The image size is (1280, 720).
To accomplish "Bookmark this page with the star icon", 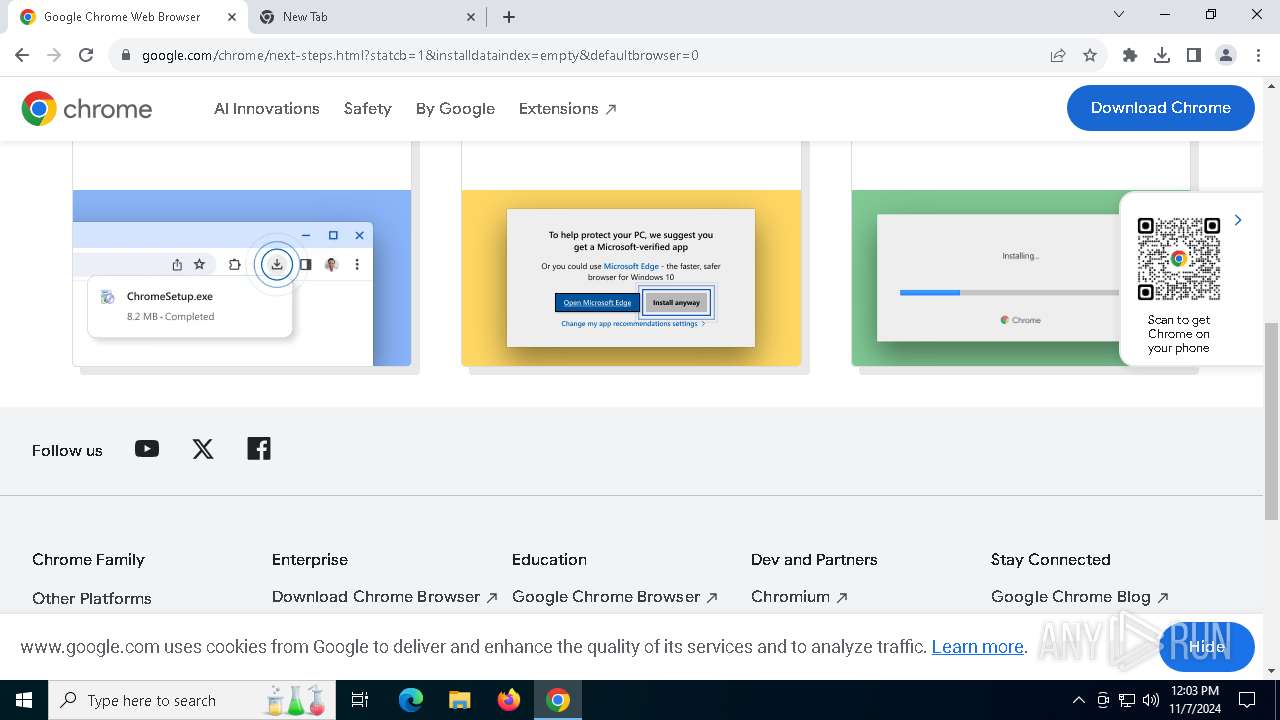I will [1090, 55].
